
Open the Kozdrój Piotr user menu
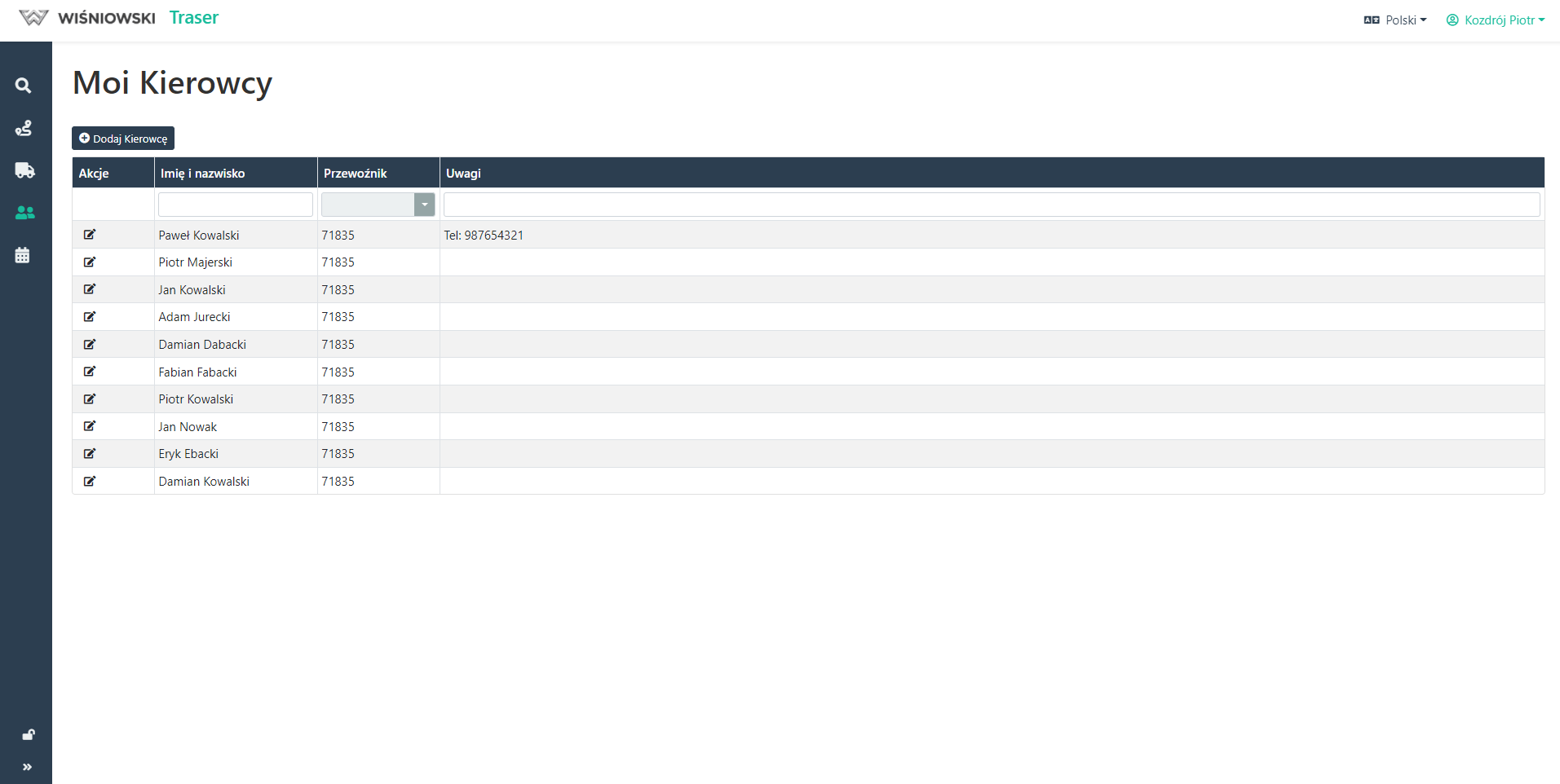coord(1496,20)
